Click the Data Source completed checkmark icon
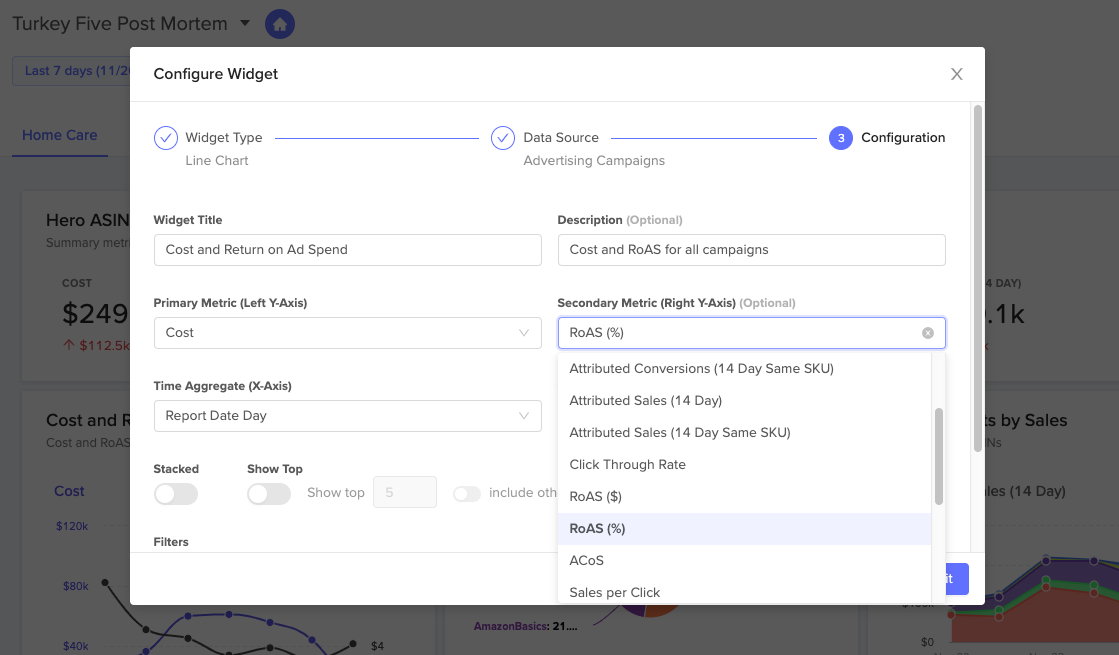Image resolution: width=1119 pixels, height=655 pixels. 503,137
